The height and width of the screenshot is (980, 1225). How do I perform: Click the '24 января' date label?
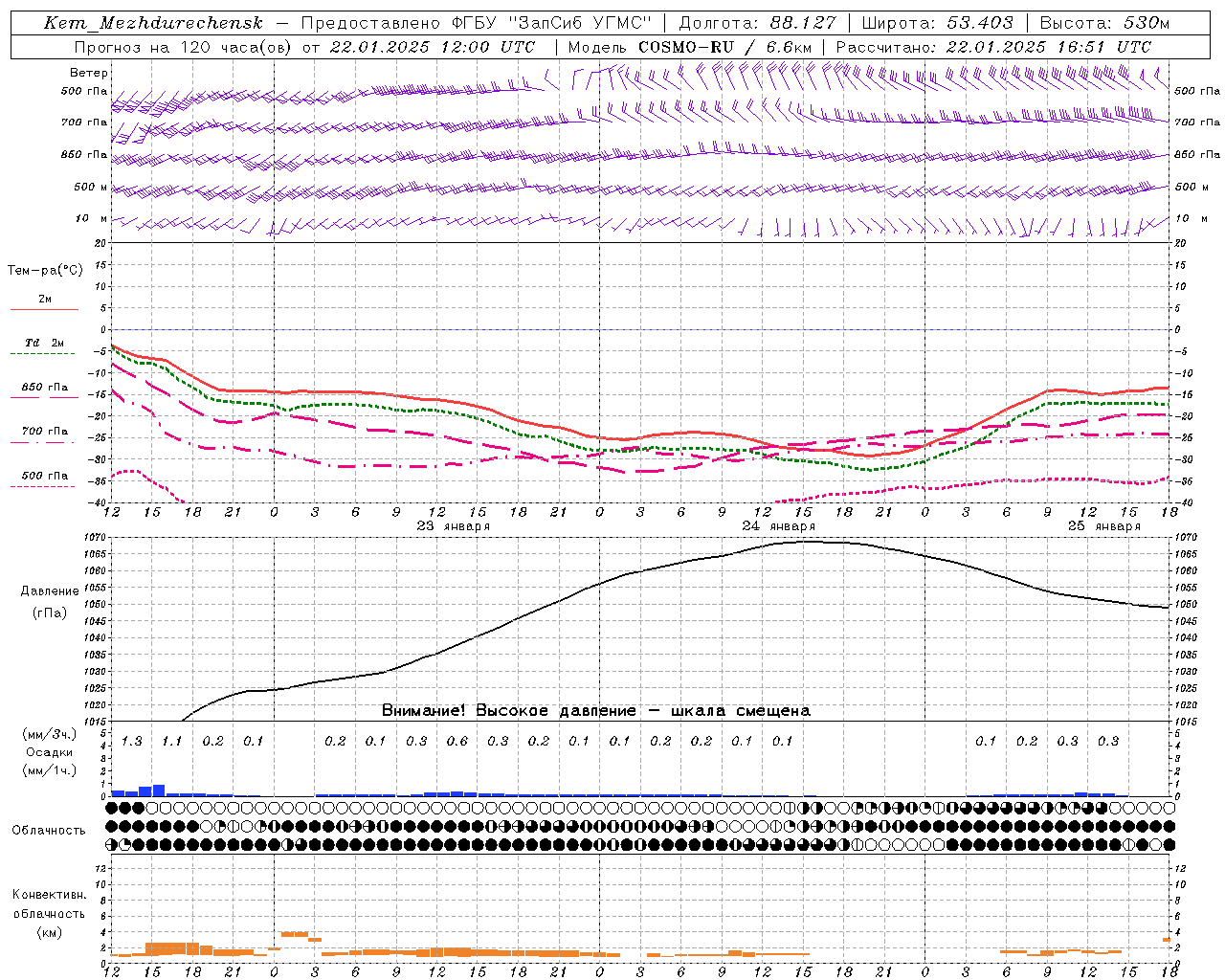click(779, 526)
